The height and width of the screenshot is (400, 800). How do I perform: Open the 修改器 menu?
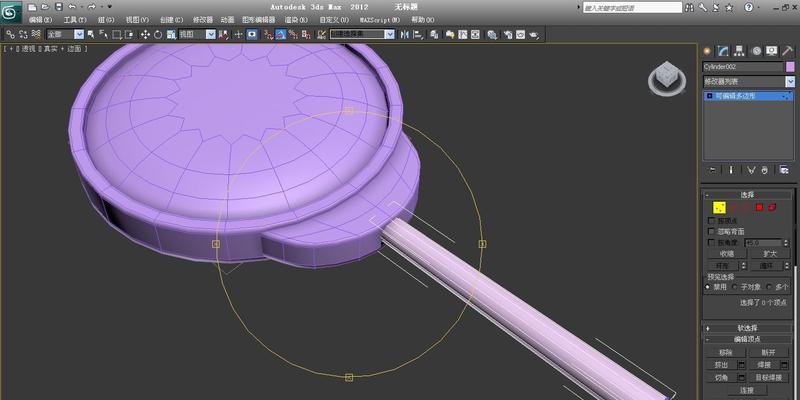coord(203,20)
